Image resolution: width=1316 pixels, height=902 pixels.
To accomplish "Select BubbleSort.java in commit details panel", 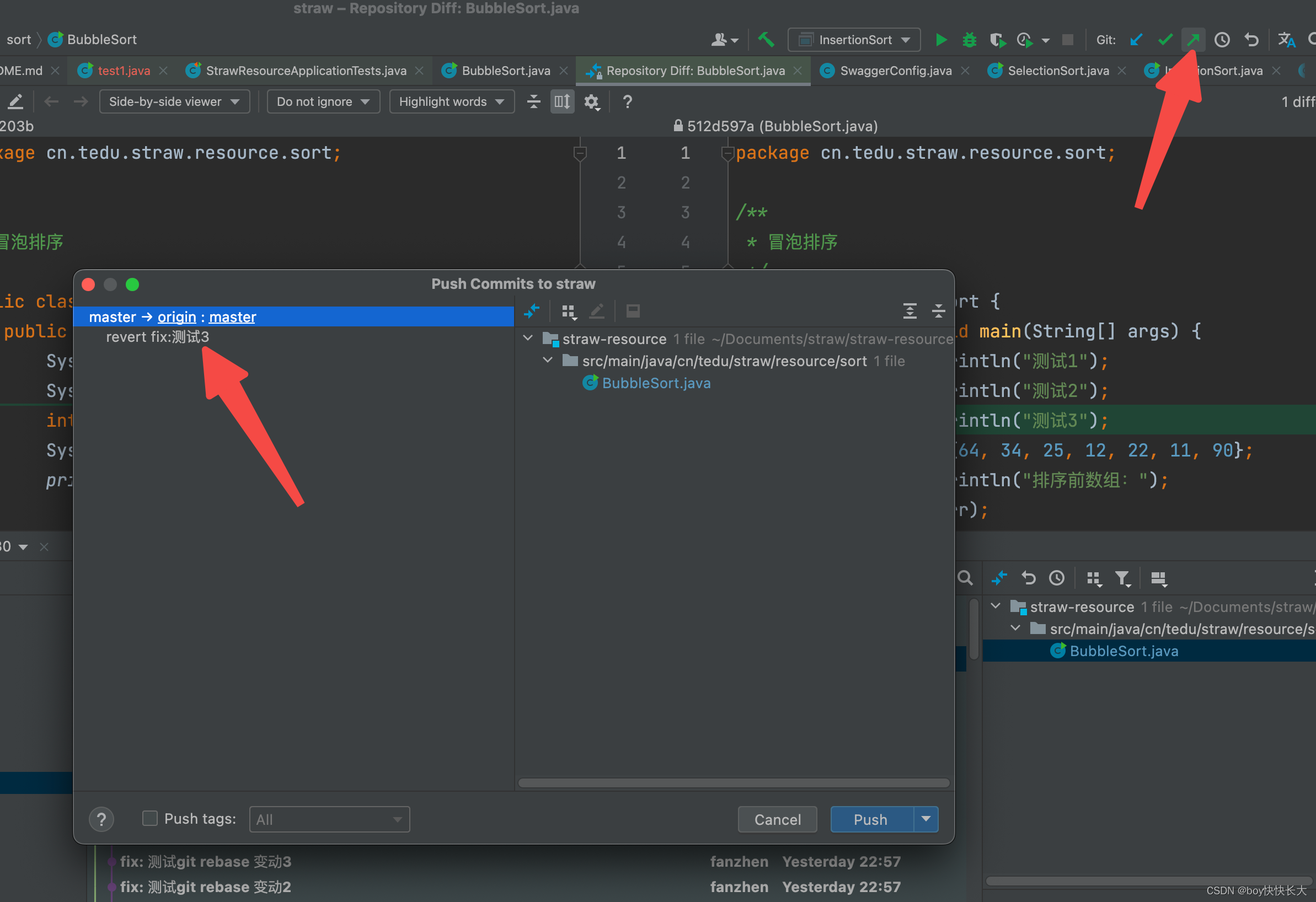I will pos(1124,651).
